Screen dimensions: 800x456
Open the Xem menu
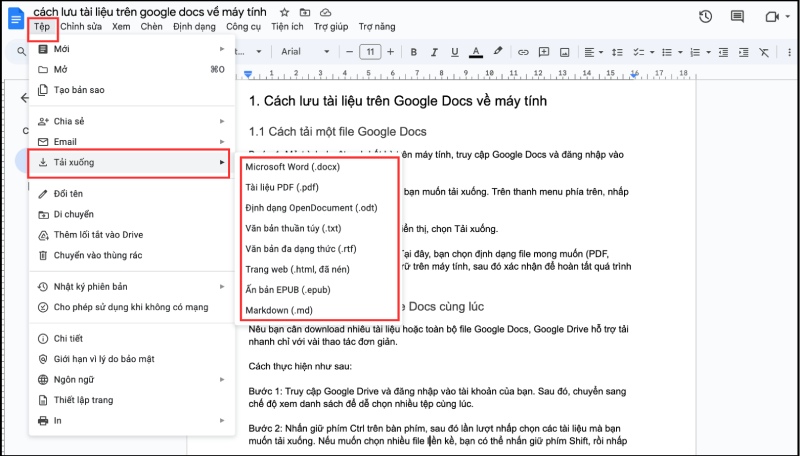[121, 27]
